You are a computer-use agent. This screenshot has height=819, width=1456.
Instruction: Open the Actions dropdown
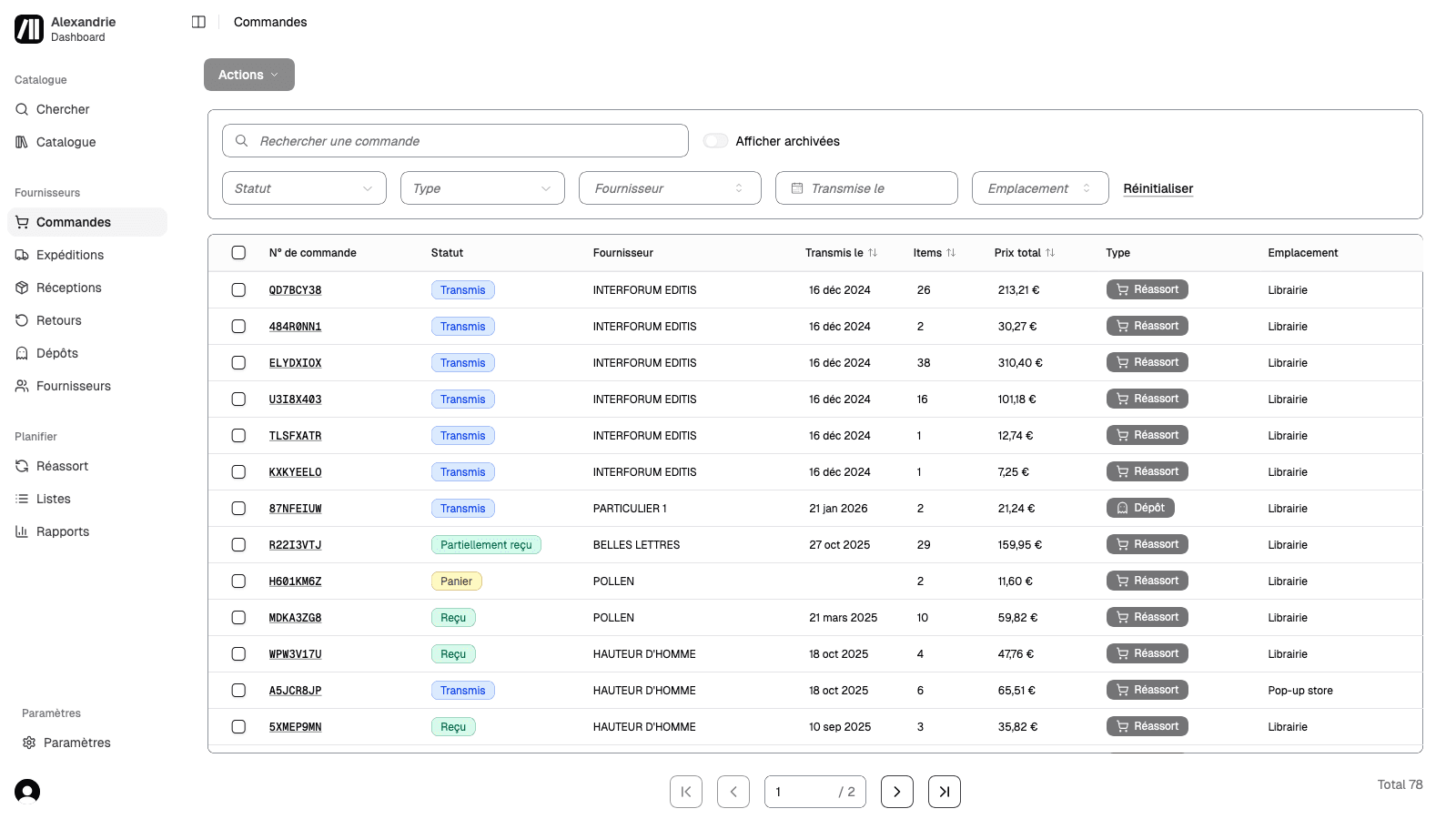[249, 75]
